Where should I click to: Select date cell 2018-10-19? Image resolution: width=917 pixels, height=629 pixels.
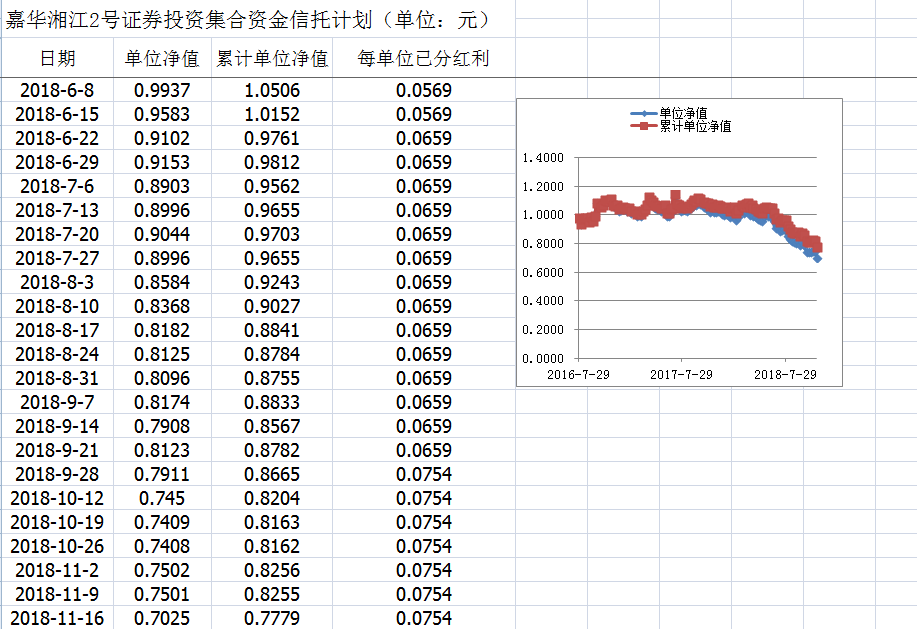57,521
